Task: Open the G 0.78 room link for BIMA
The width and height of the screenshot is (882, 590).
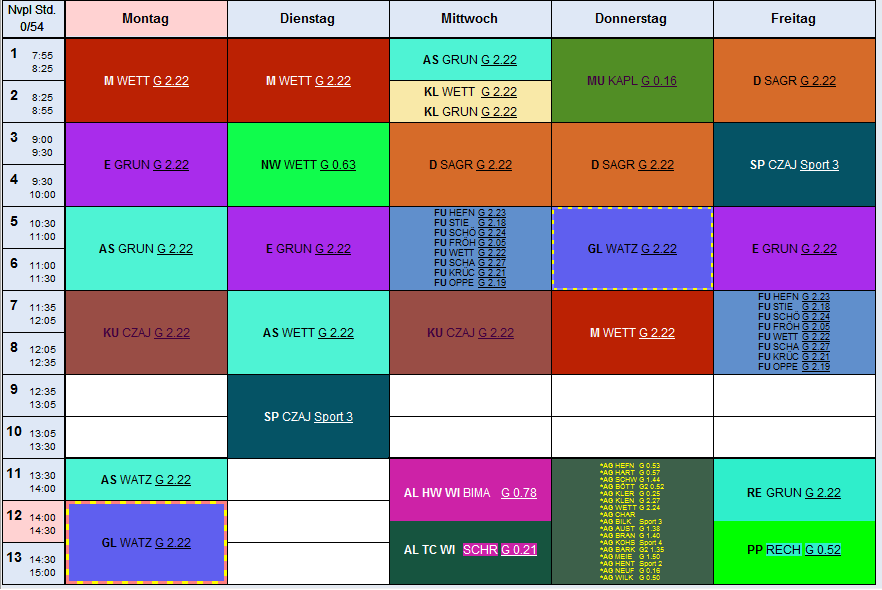Action: [519, 492]
